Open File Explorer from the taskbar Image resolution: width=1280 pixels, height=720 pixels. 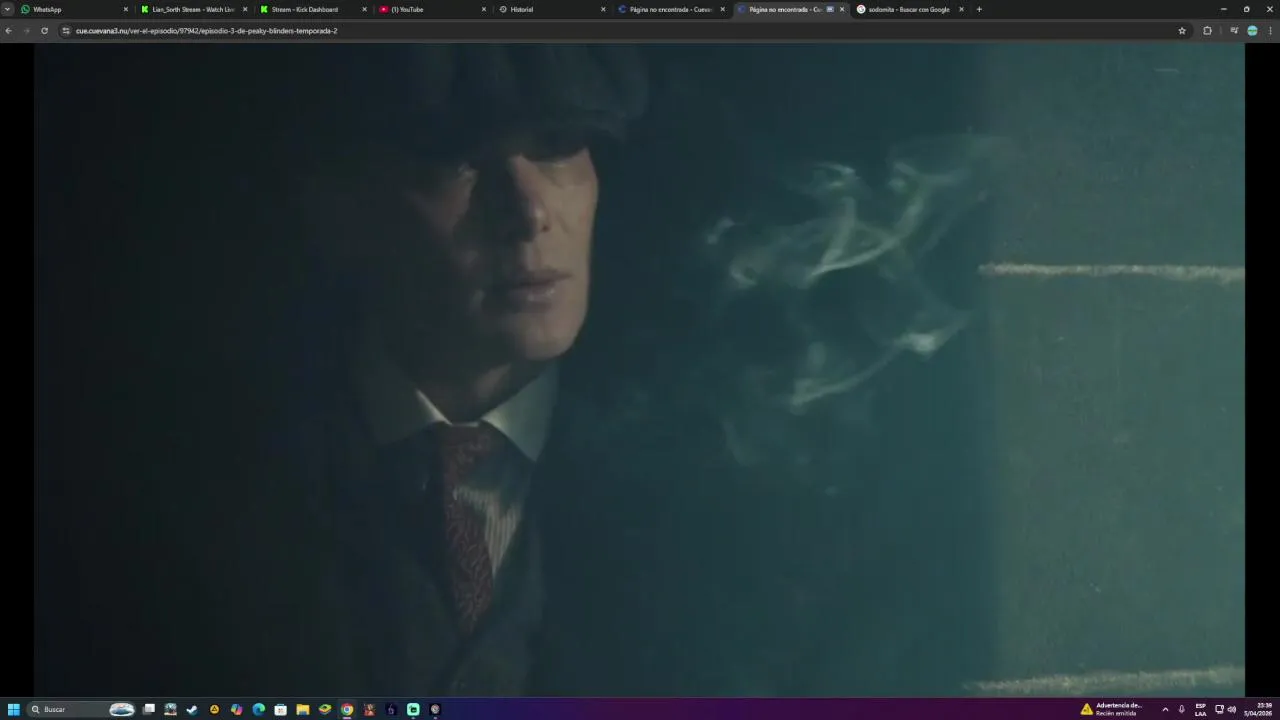[x=303, y=709]
